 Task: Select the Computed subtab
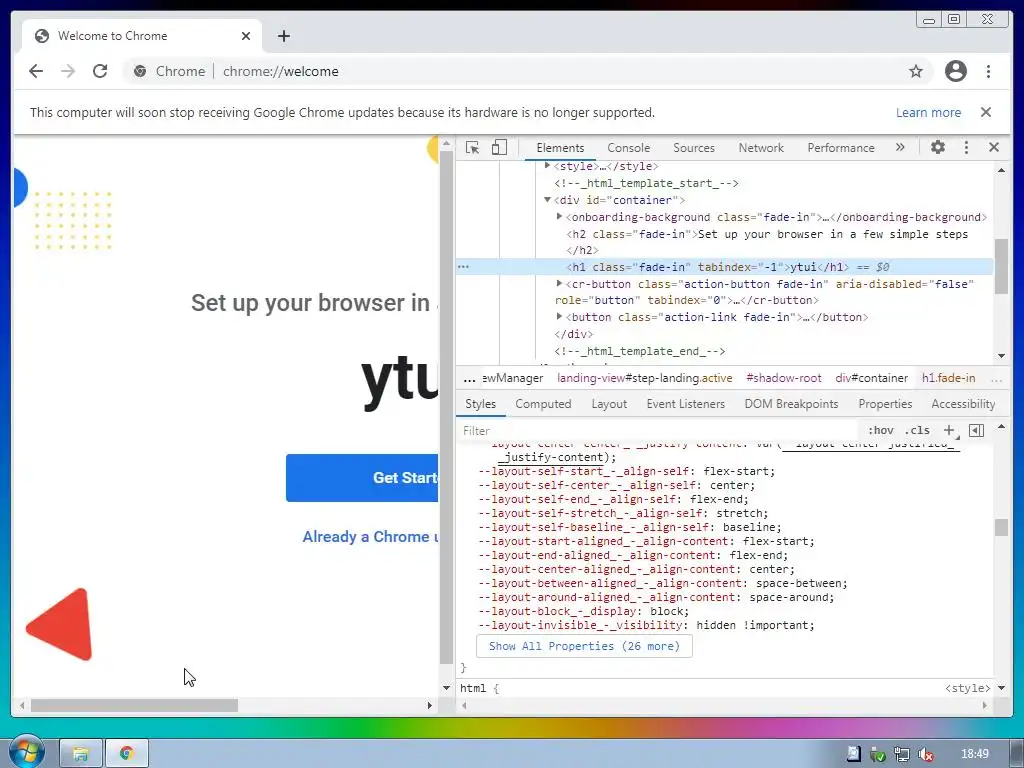click(543, 404)
